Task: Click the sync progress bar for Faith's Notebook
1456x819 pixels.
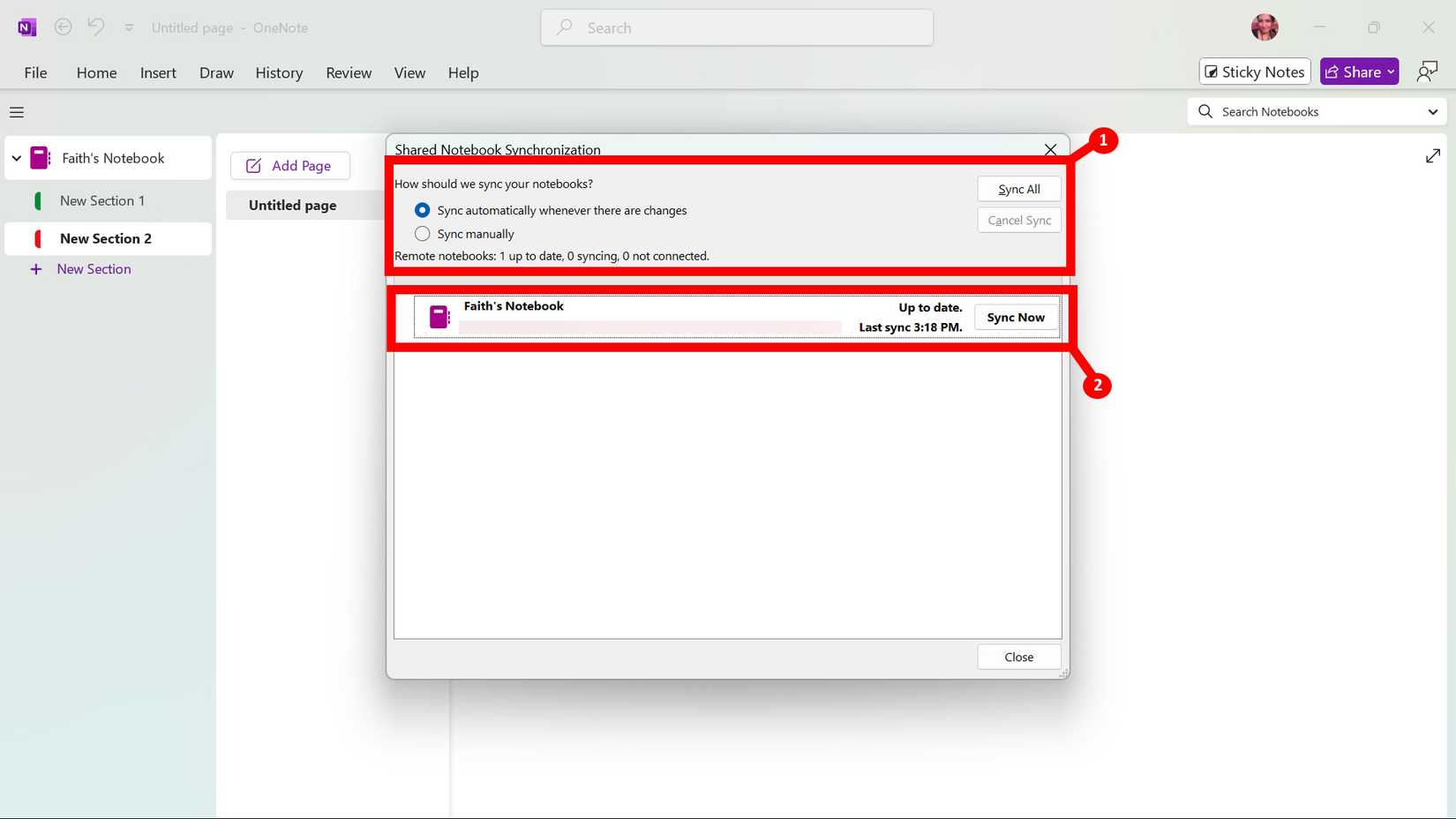Action: pyautogui.click(x=651, y=327)
